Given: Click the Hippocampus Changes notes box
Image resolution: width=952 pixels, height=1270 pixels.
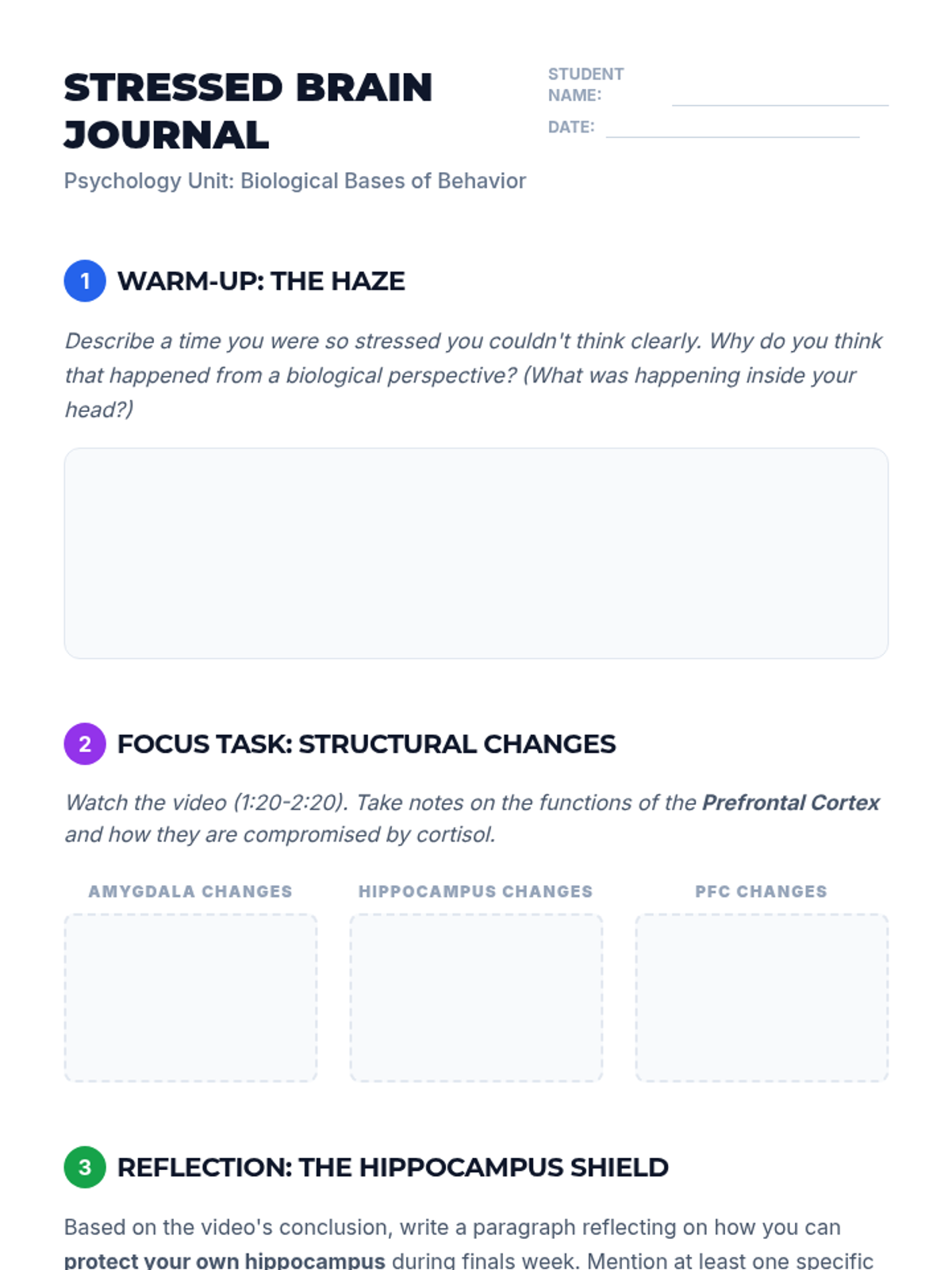Looking at the screenshot, I should (x=476, y=998).
